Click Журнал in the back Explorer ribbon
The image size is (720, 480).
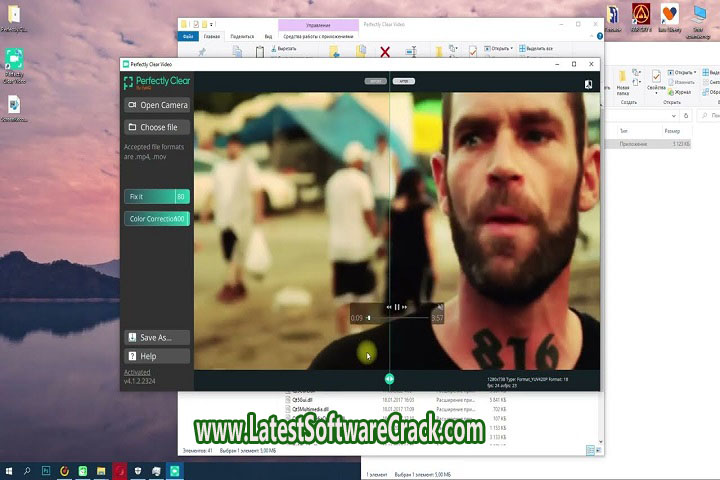(x=680, y=92)
